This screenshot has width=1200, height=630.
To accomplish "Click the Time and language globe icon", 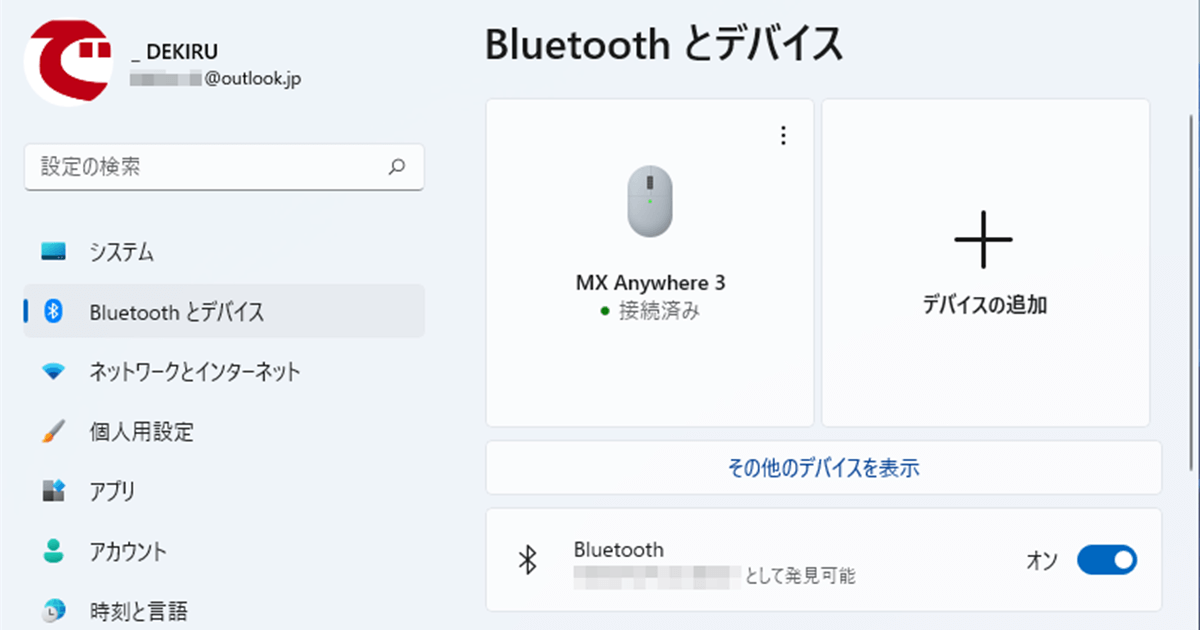I will tap(54, 609).
